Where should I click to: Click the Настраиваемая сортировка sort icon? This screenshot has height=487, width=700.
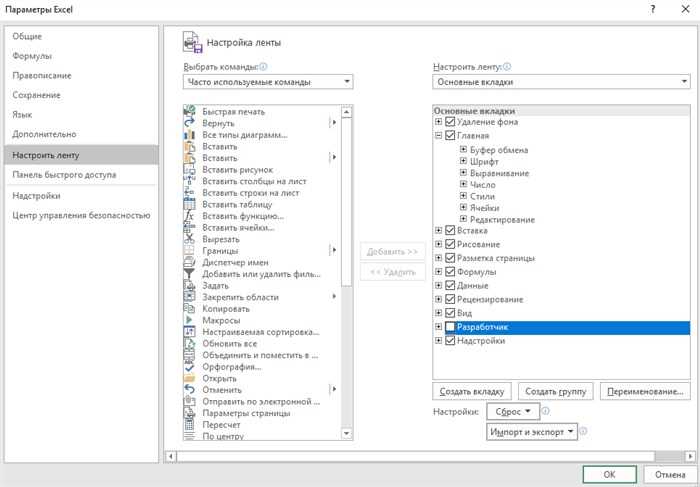189,332
